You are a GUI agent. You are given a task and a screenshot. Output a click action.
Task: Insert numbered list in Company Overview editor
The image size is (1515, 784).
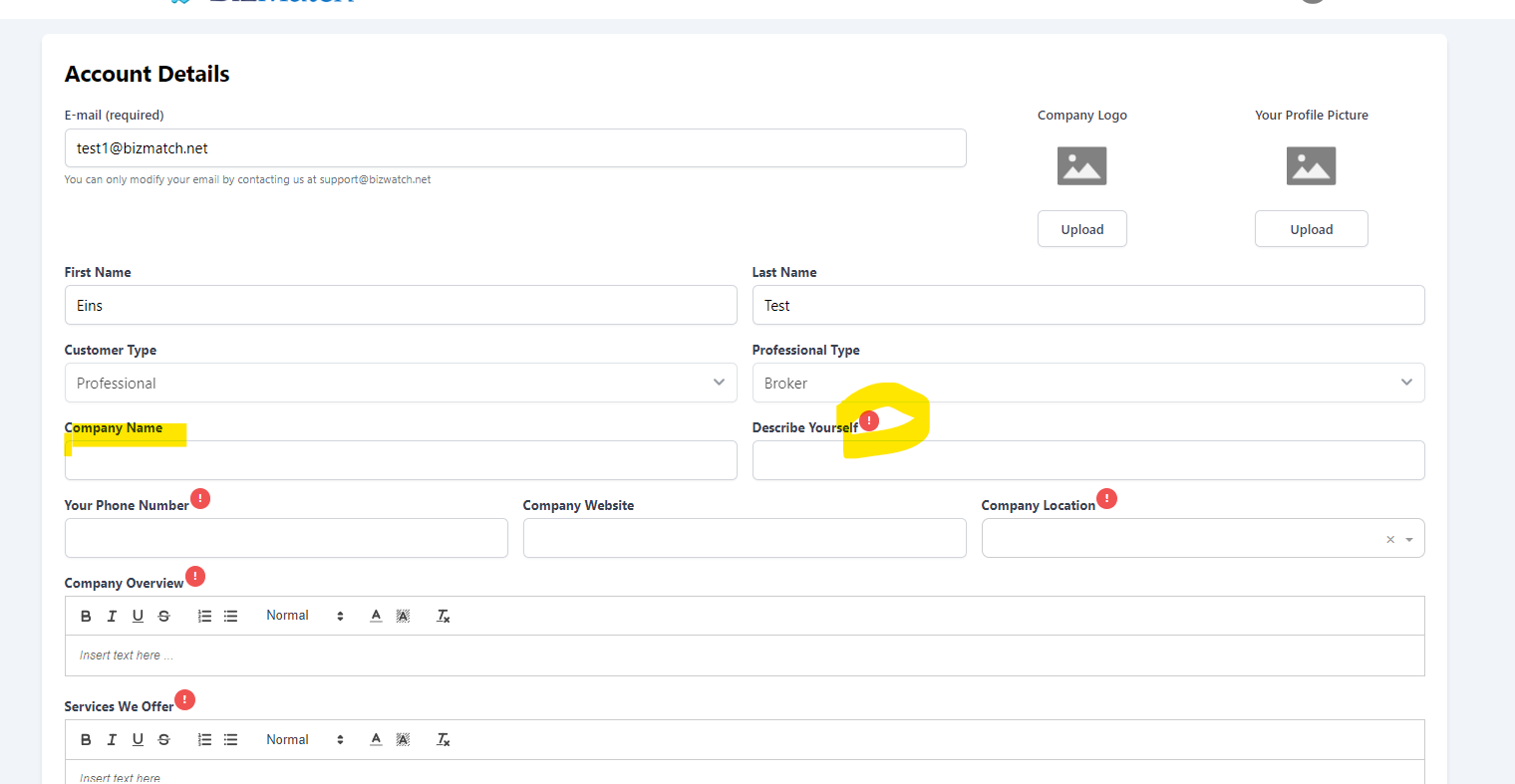(x=204, y=616)
